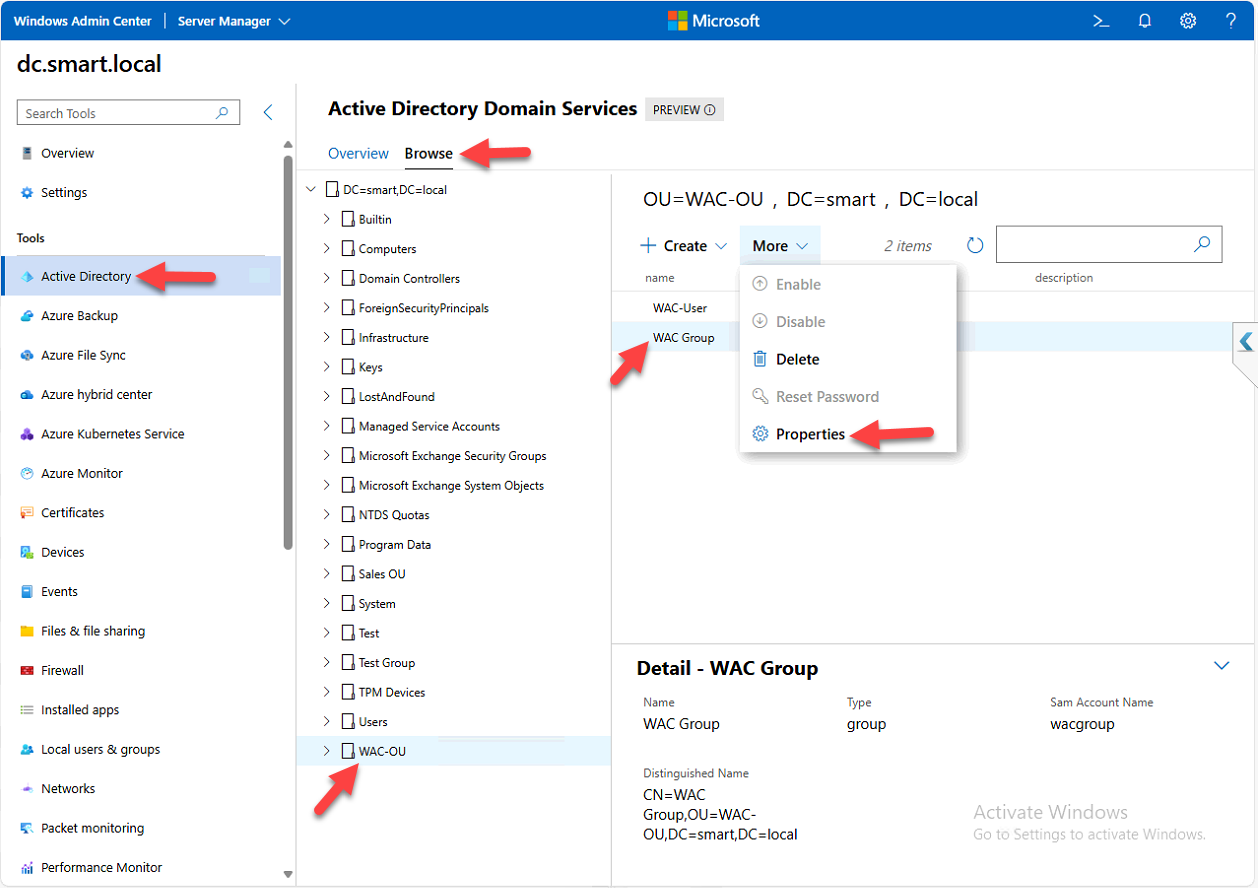
Task: Open the help question mark icon
Action: click(x=1231, y=21)
